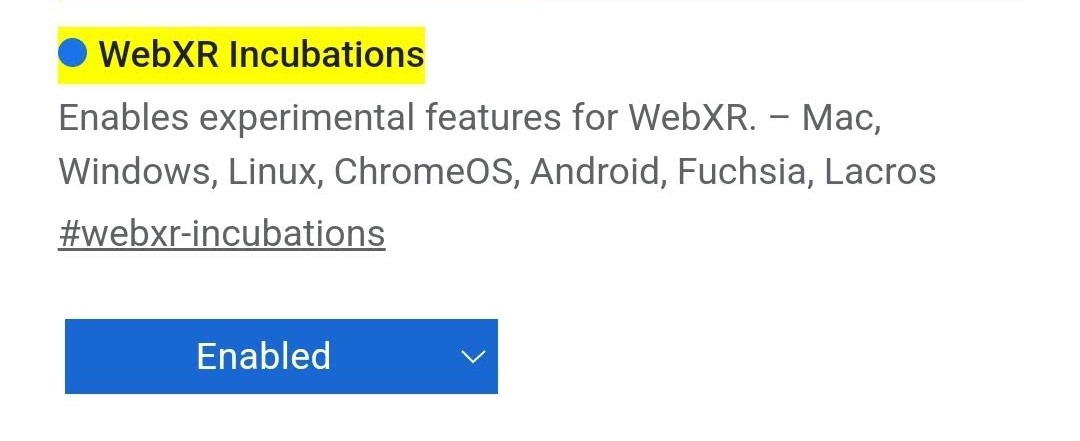Open the Enabled dropdown for WebXR Incubations
This screenshot has height=441, width=1080.
coord(281,357)
